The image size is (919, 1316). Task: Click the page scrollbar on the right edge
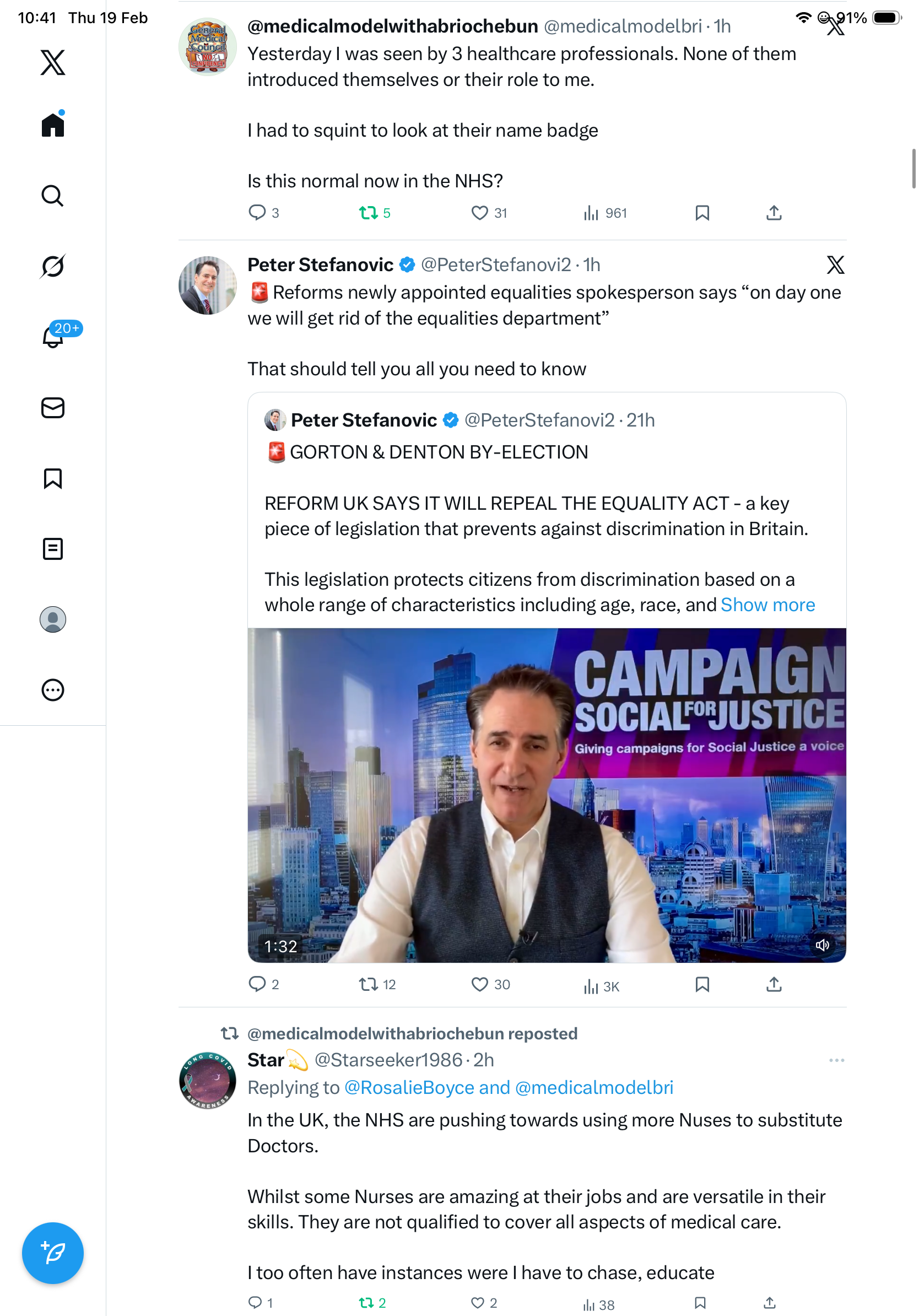(913, 169)
